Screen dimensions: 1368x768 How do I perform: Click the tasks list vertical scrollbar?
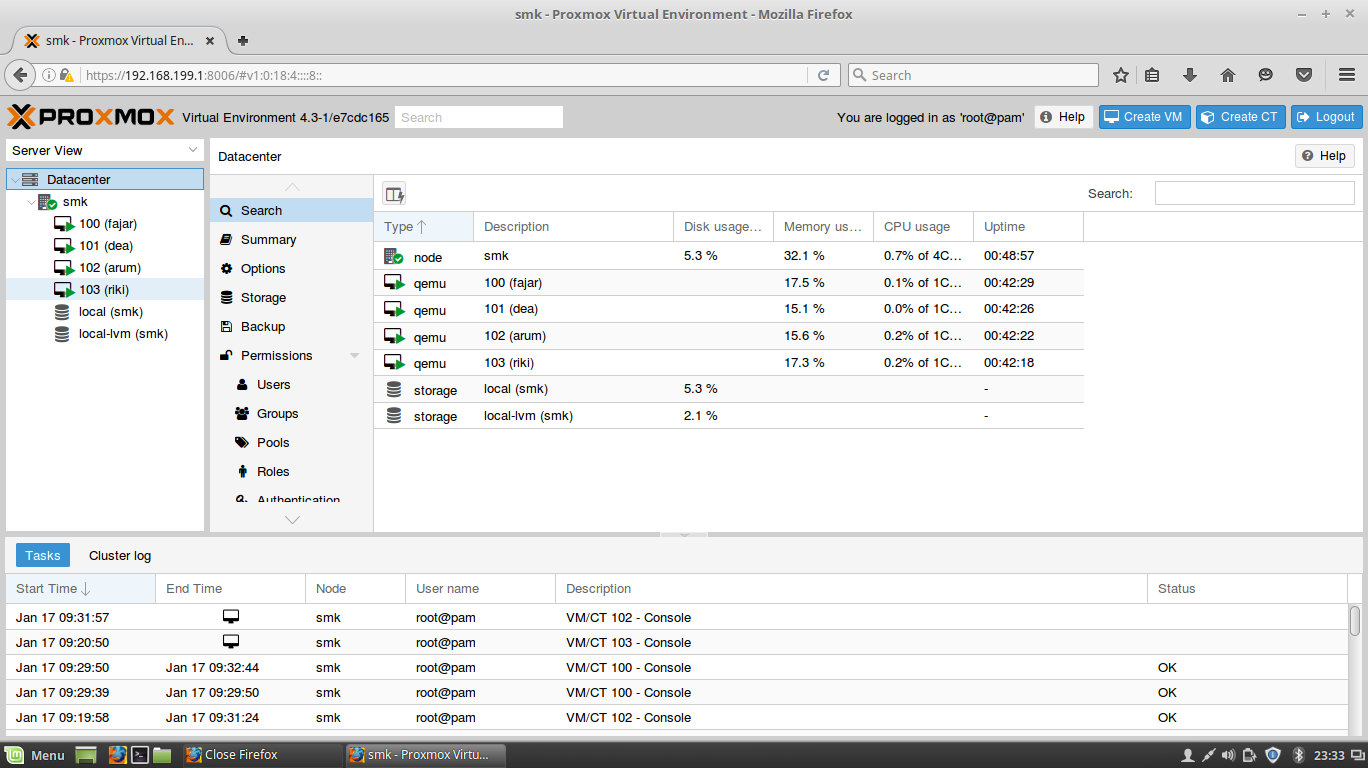(1355, 620)
